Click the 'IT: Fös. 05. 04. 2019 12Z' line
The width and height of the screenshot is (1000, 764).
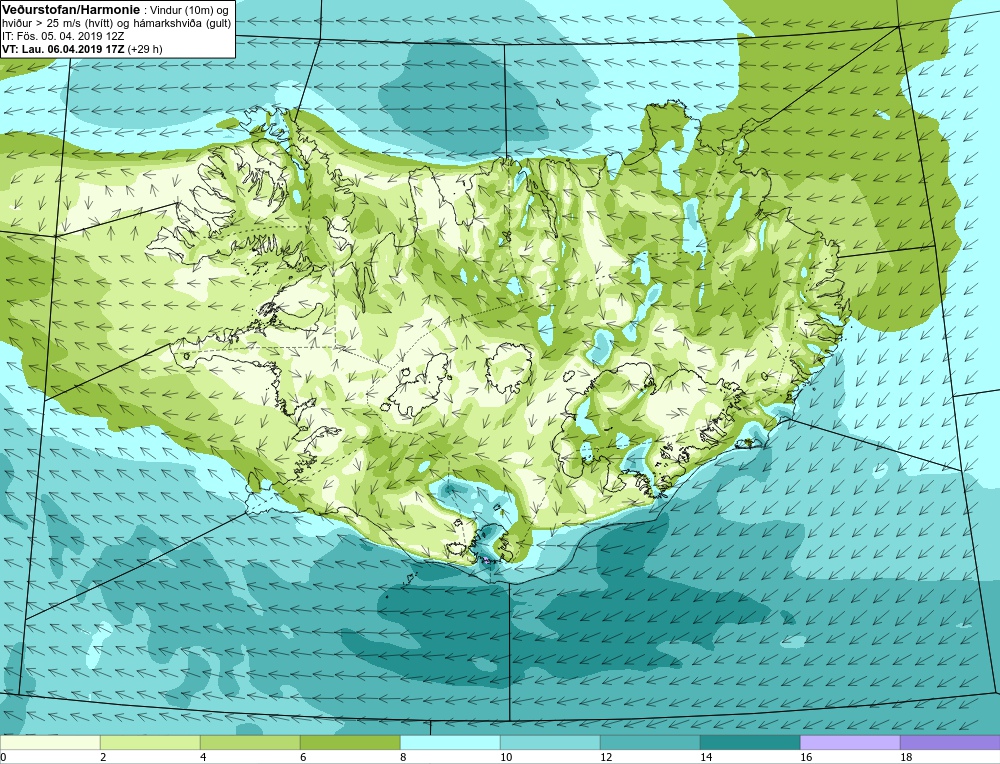63,36
